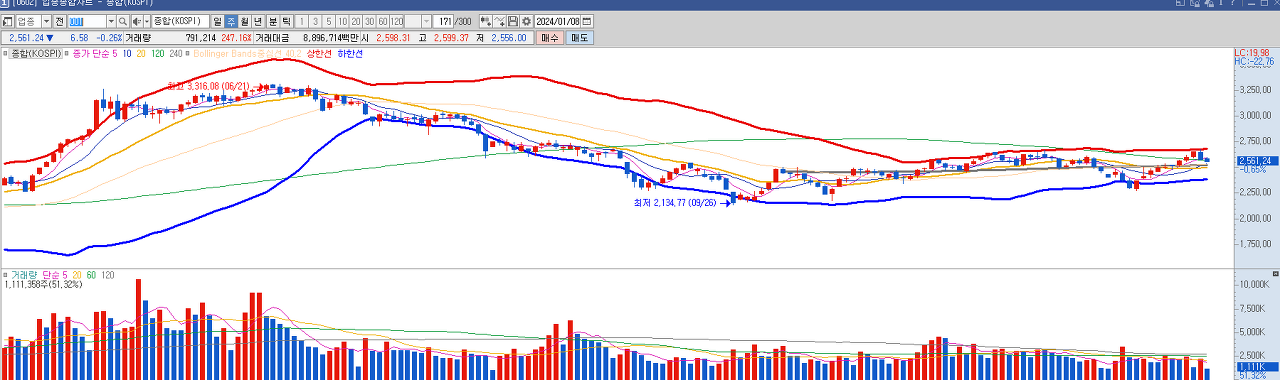Viewport: 1280px width, 380px height.
Task: Click the moving average 10 legend label in price panel
Action: [128, 53]
